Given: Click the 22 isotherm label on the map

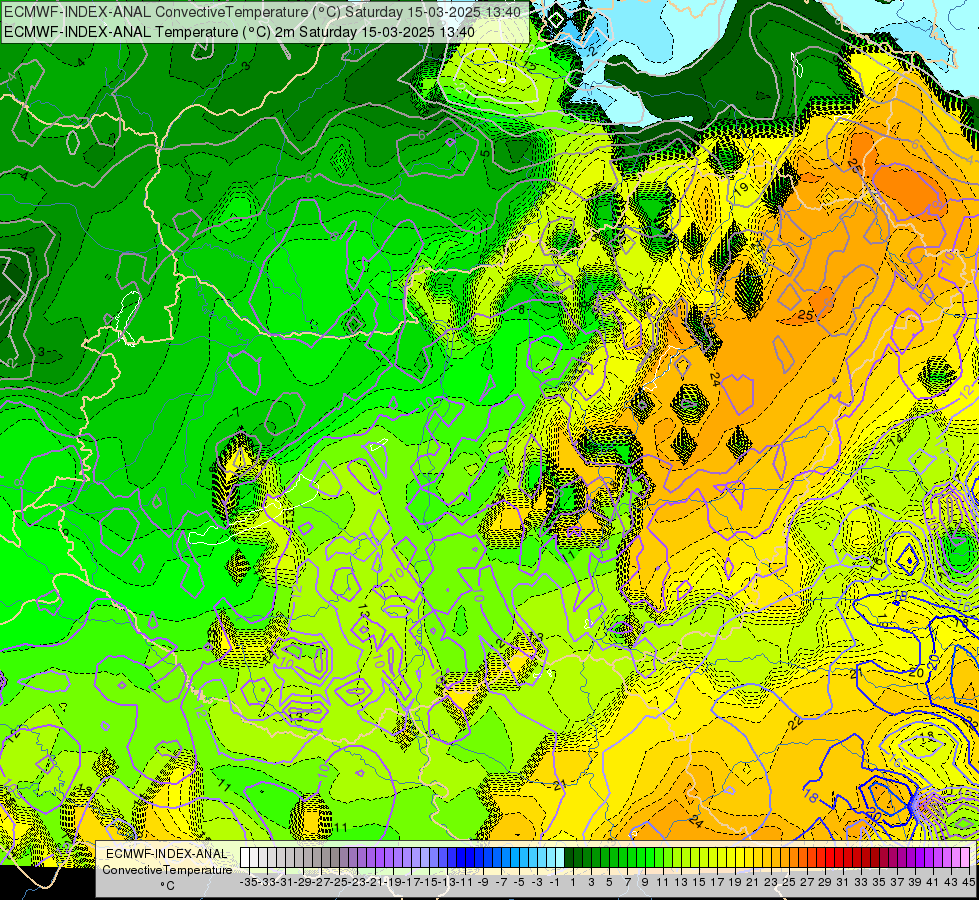Looking at the screenshot, I should pos(795,723).
